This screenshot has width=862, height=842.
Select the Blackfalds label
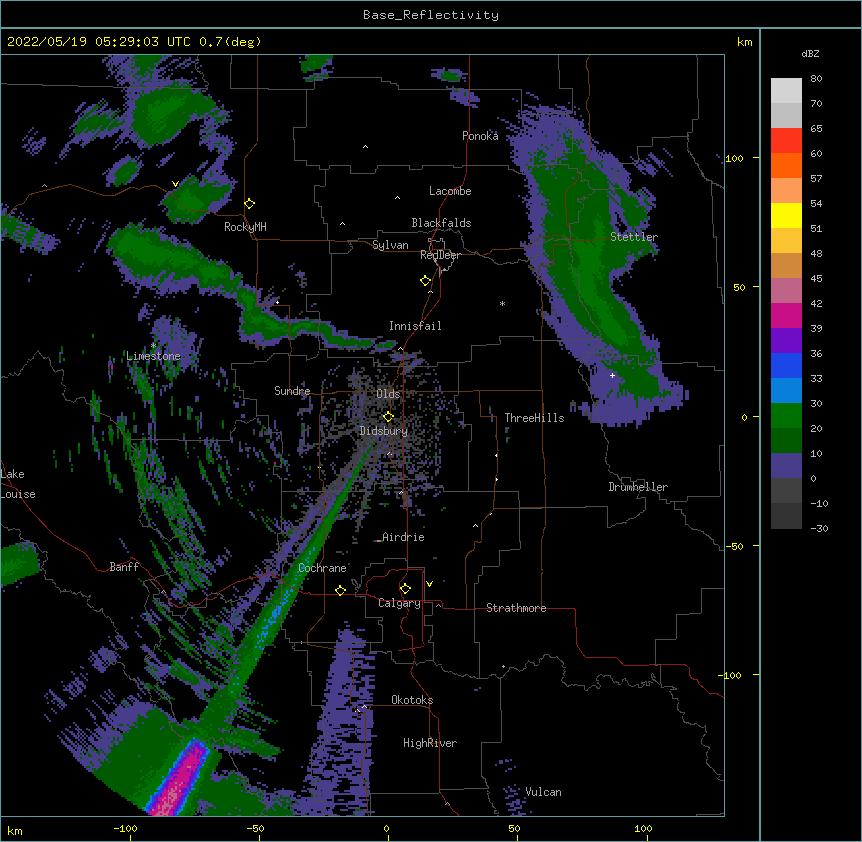pos(441,223)
